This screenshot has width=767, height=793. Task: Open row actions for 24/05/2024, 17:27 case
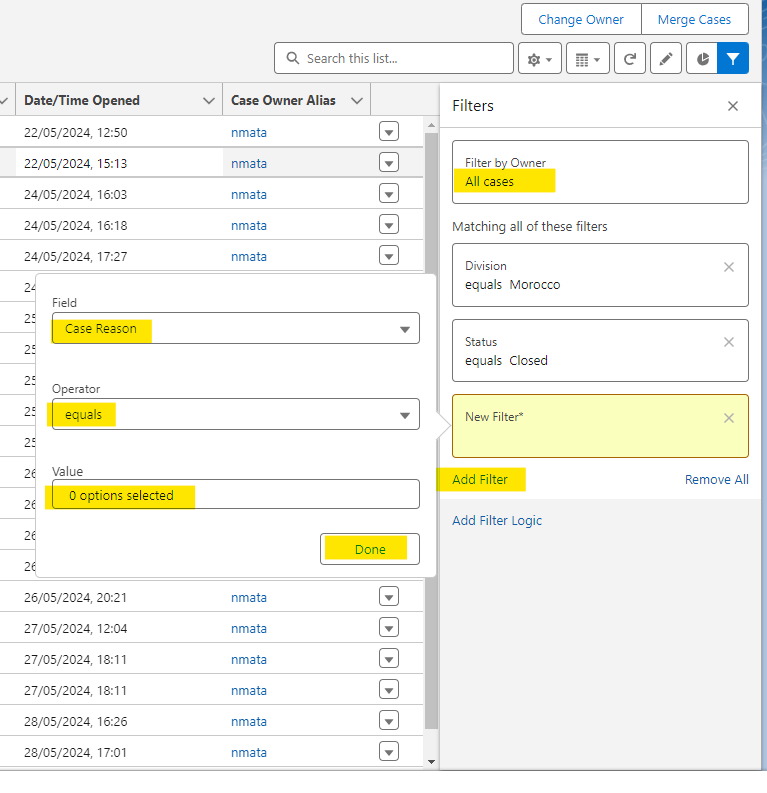pos(389,256)
